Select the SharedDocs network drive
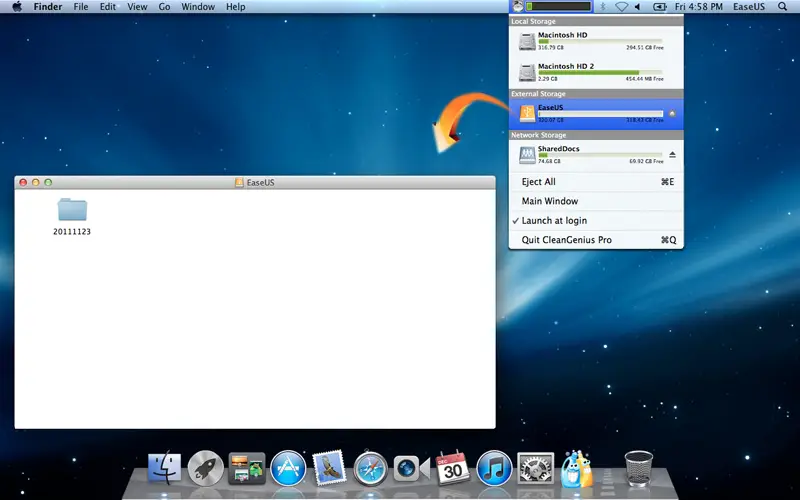This screenshot has width=800, height=500. pyautogui.click(x=596, y=155)
